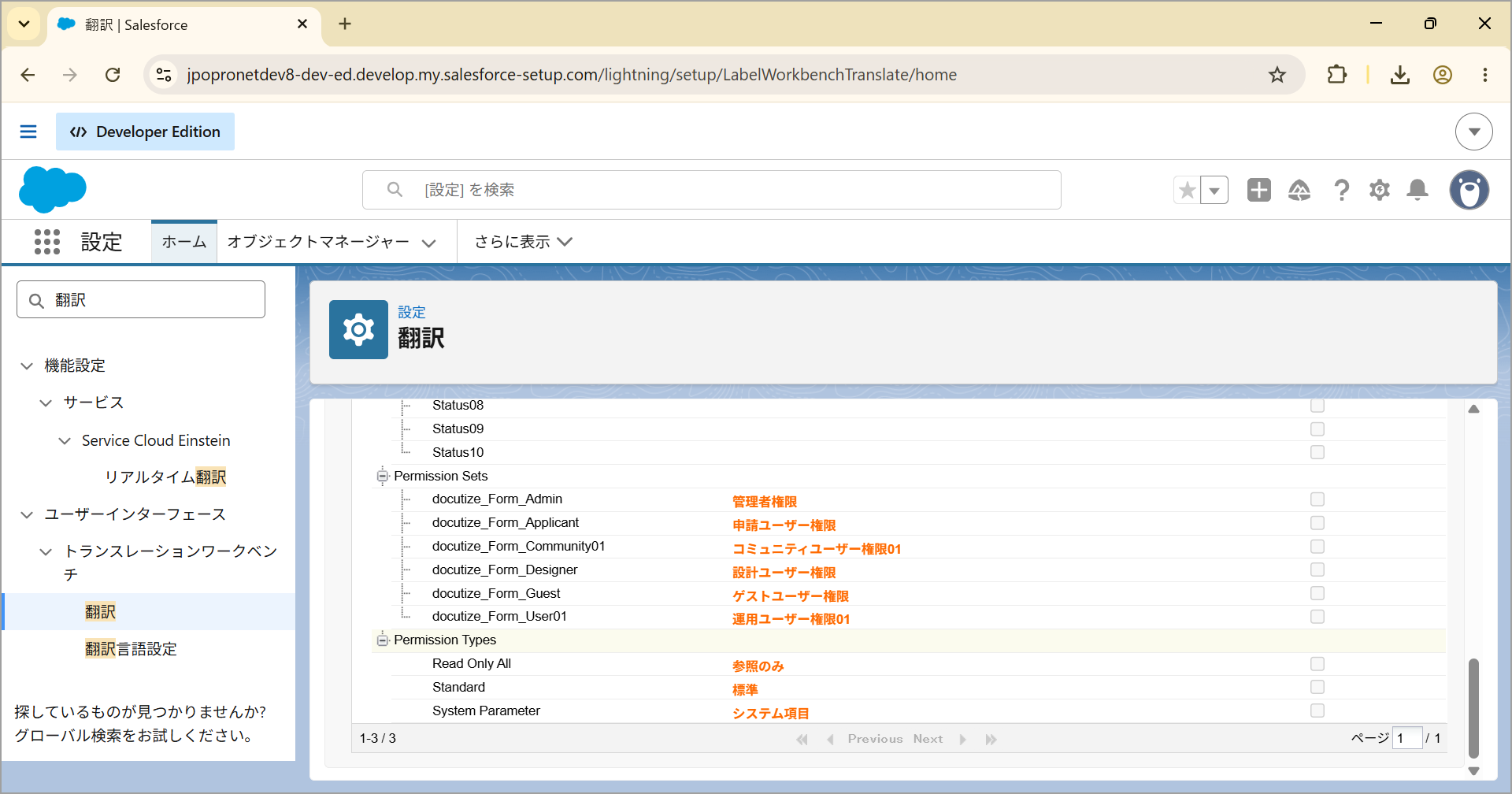Open リアルタイム翻訳 in the sidebar

tap(165, 477)
